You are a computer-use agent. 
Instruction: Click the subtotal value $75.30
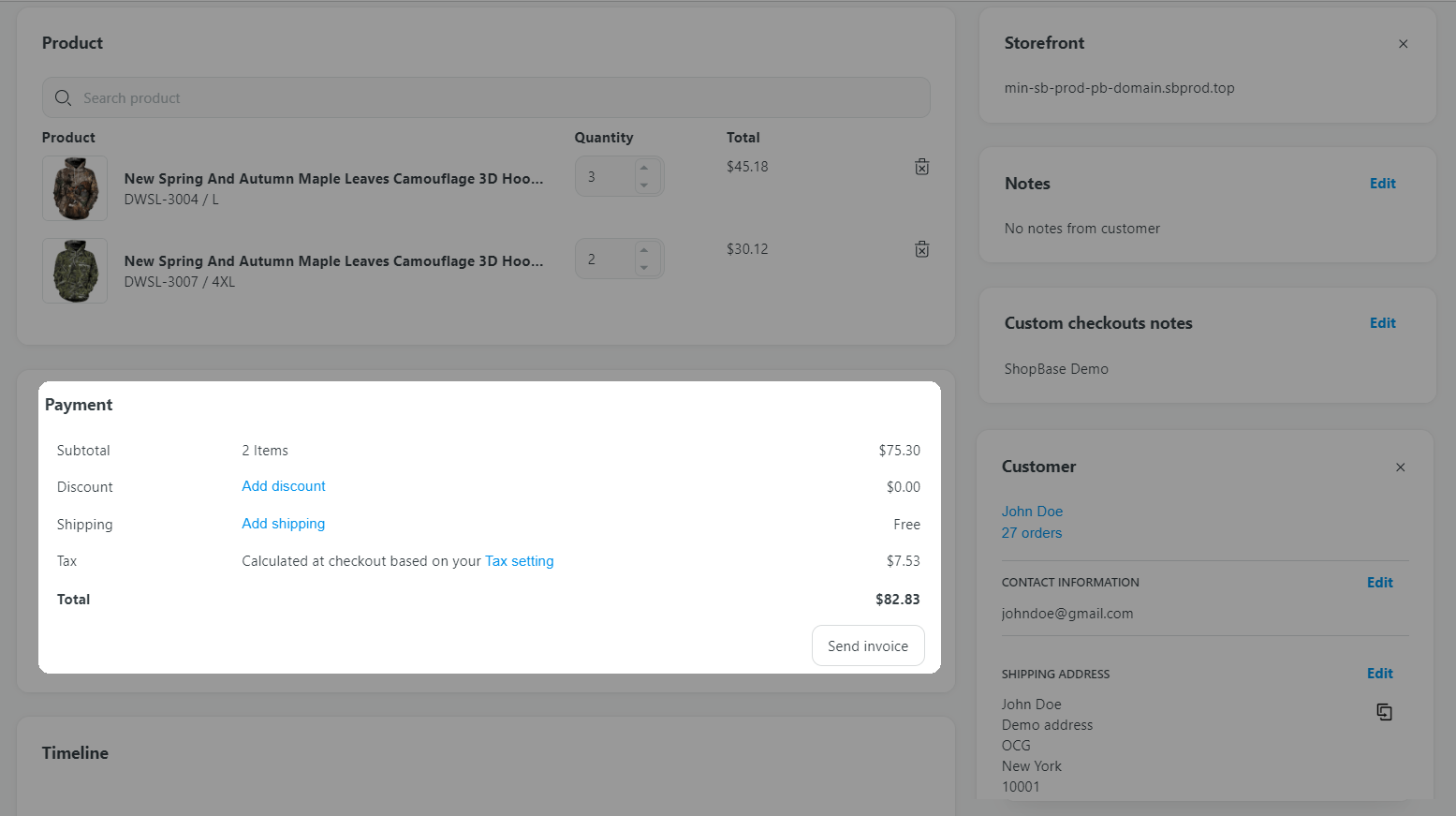click(x=900, y=451)
